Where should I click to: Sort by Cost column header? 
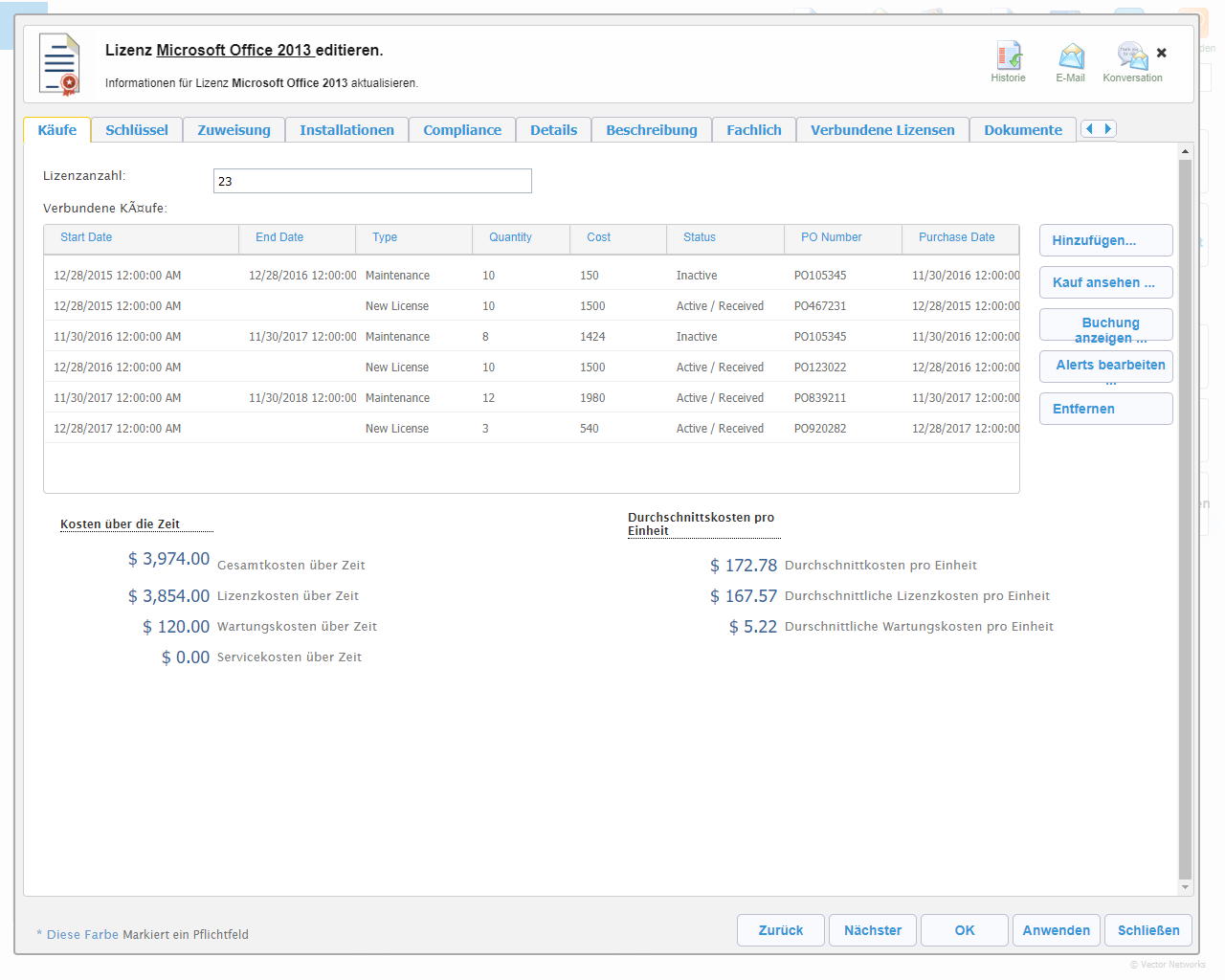tap(618, 238)
